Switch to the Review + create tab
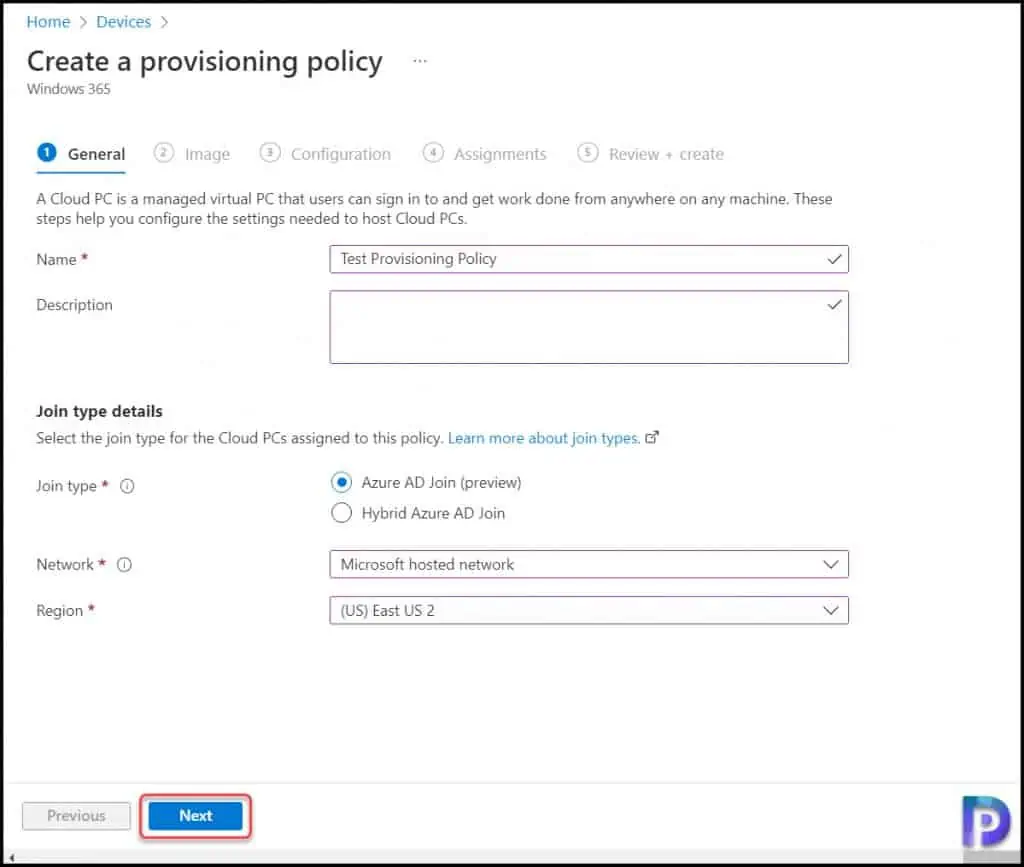Screen dimensions: 1024x867 tap(651, 154)
